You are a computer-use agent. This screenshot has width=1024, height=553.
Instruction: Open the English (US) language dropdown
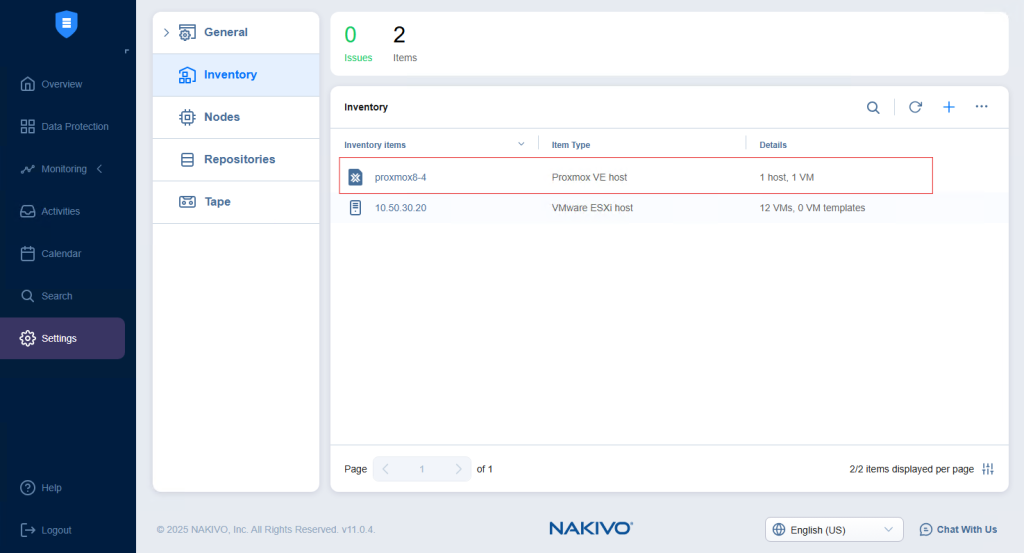point(834,529)
